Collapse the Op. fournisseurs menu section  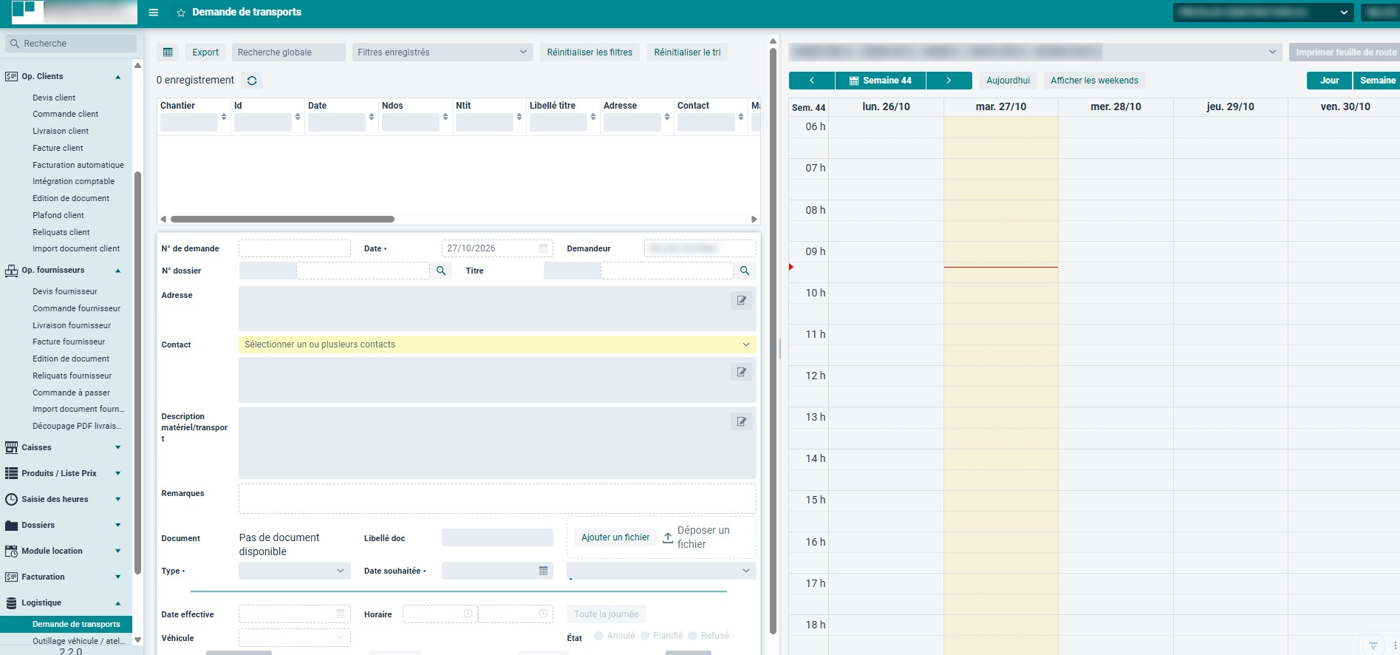(x=118, y=271)
